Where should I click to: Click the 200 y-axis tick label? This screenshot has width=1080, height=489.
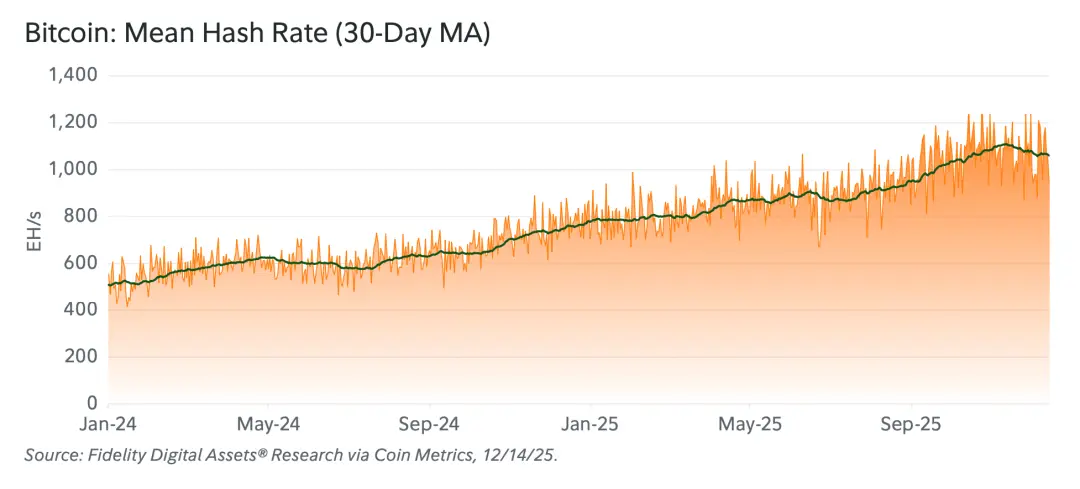[x=80, y=357]
